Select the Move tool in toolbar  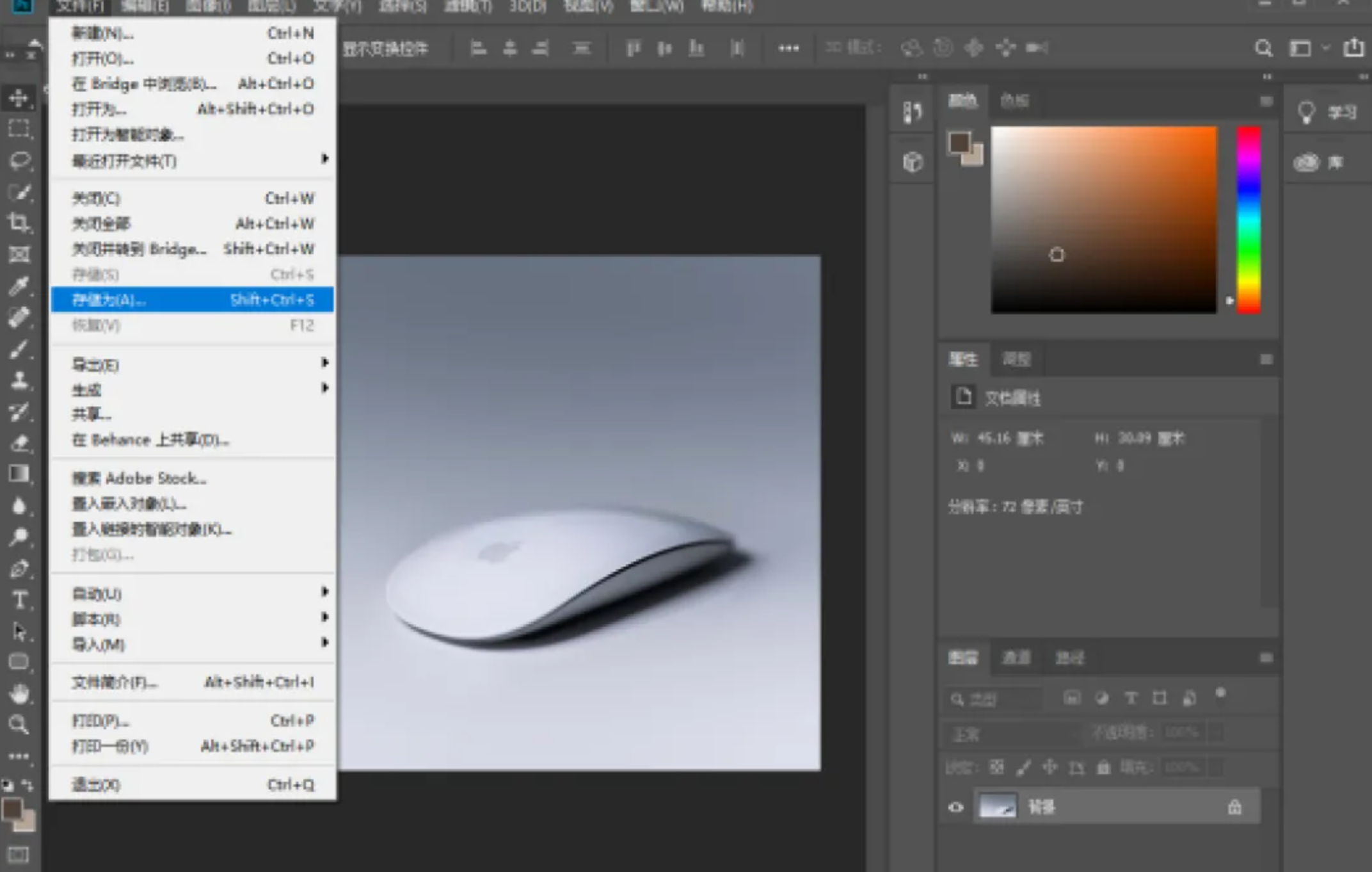click(x=19, y=98)
